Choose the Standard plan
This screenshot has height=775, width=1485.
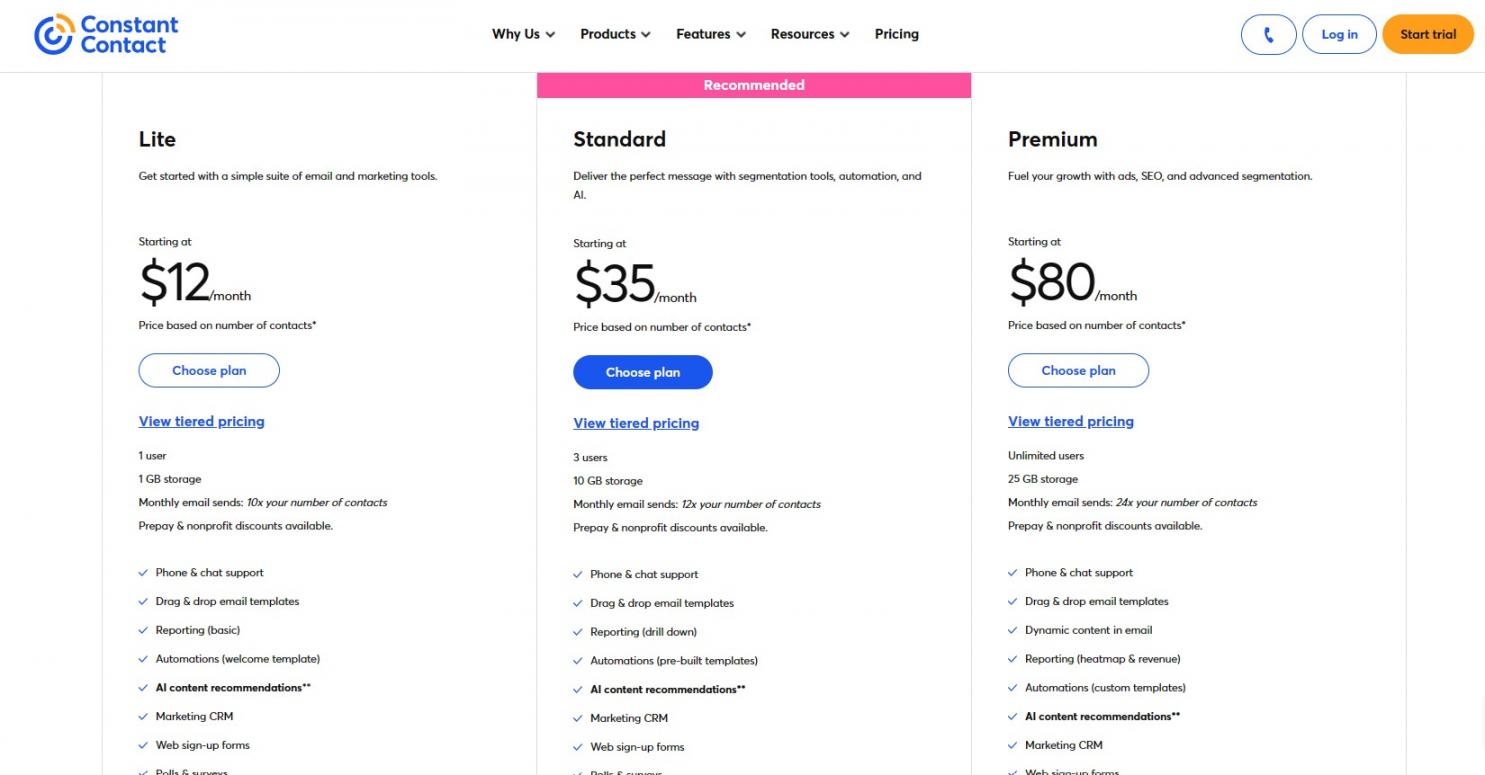point(643,373)
